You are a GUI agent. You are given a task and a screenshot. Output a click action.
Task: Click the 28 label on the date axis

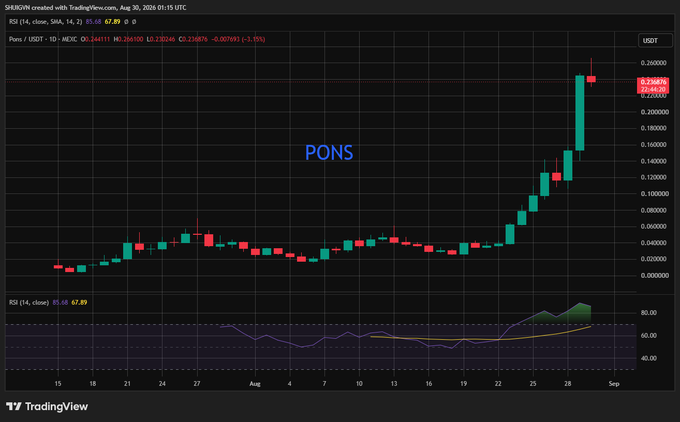pos(568,384)
